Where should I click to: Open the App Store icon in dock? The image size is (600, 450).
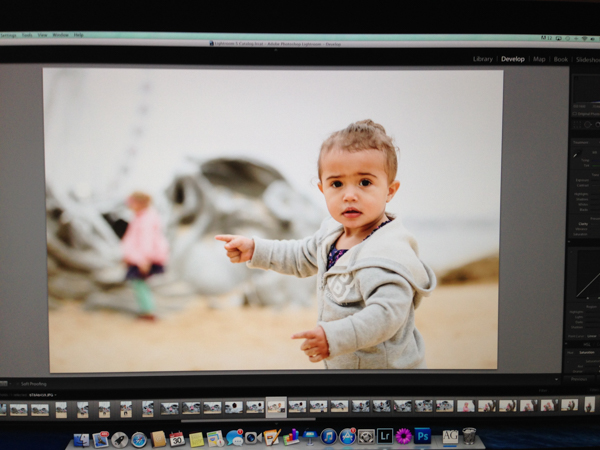347,437
